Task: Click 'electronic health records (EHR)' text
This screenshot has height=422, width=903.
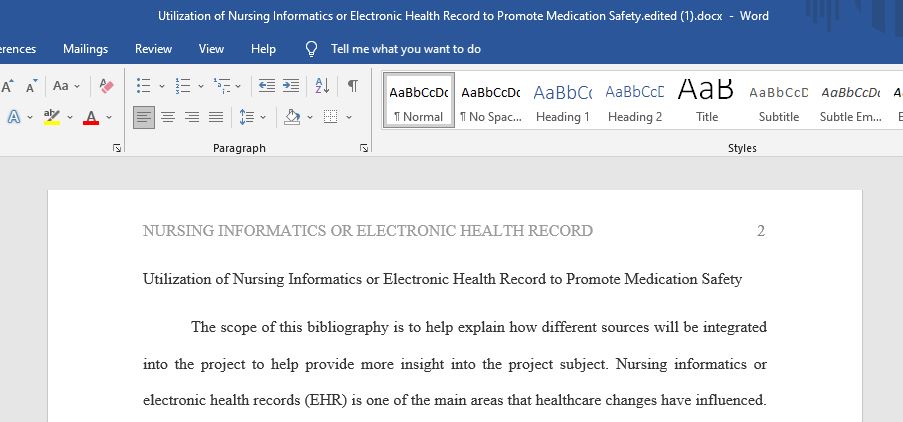Action: tap(244, 400)
